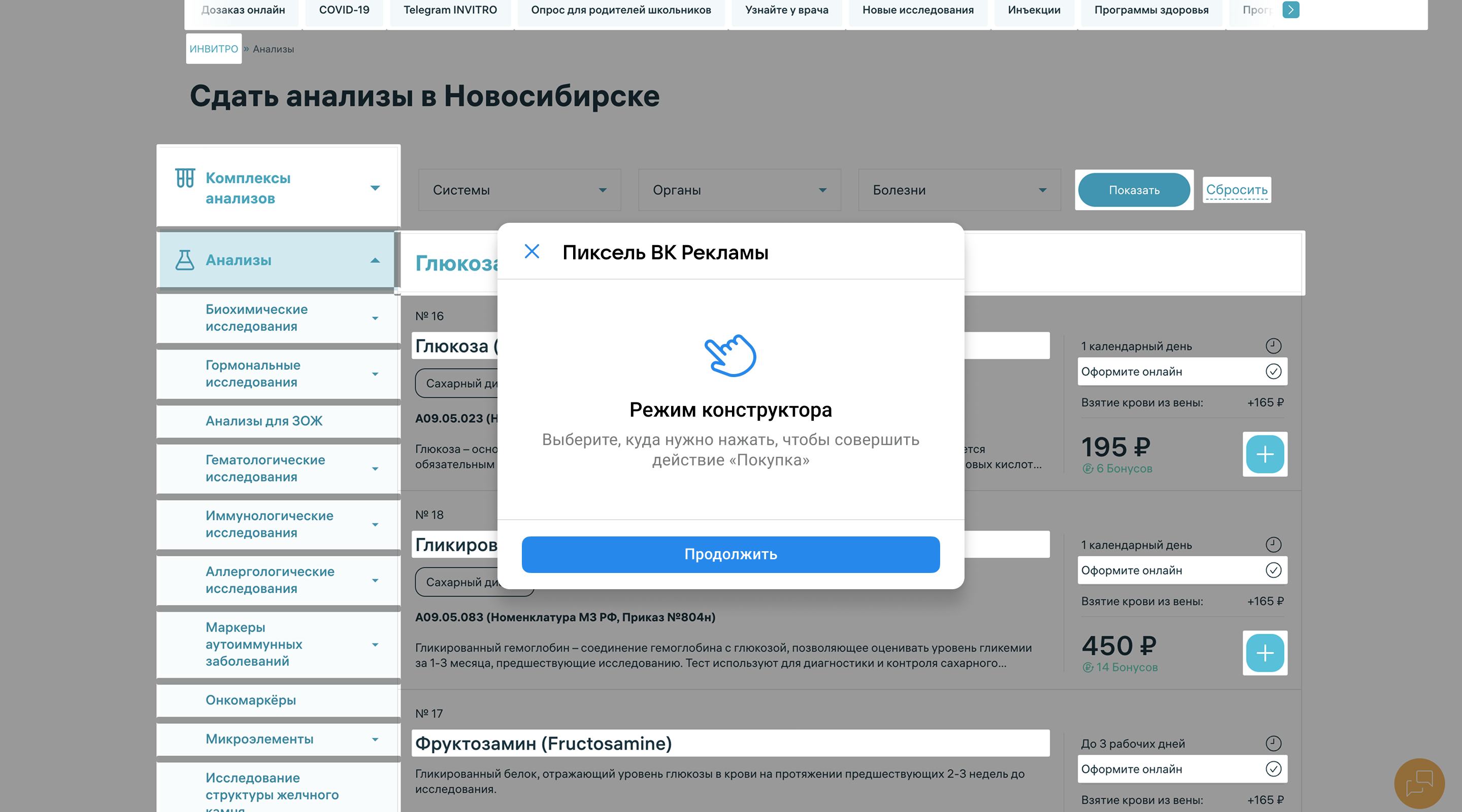
Task: Expand Гематологические исследования submenu
Action: (375, 469)
